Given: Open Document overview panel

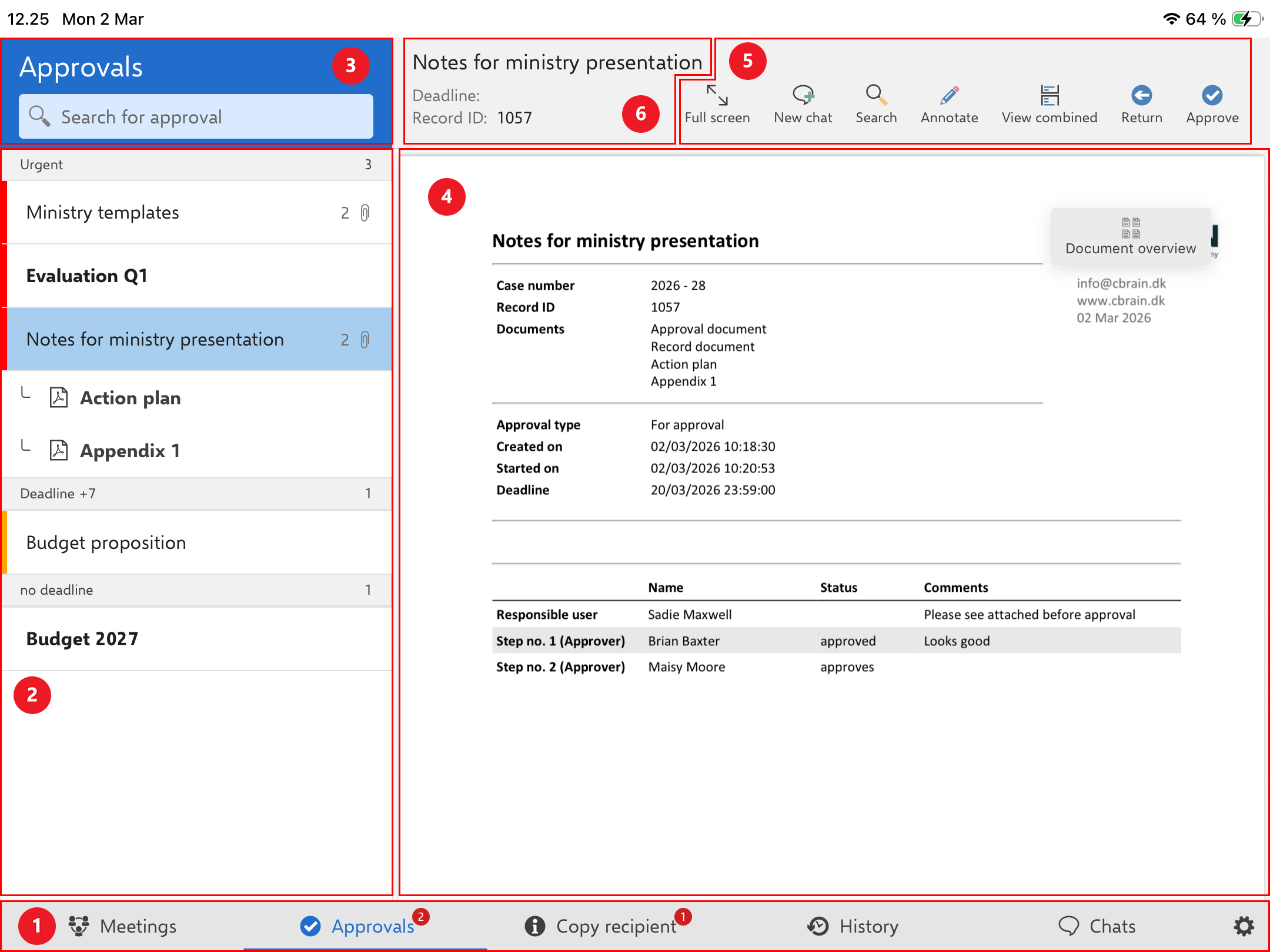Looking at the screenshot, I should pyautogui.click(x=1130, y=236).
